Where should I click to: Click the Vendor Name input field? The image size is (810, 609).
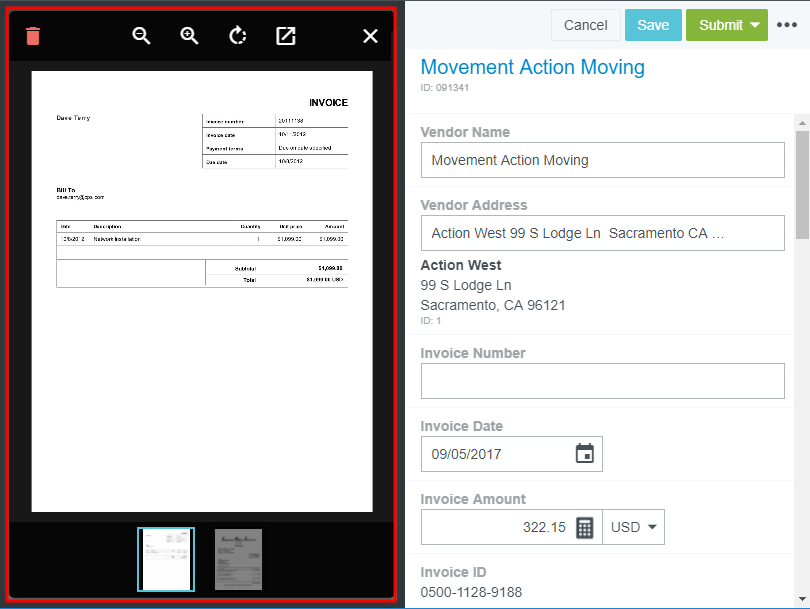[x=602, y=160]
